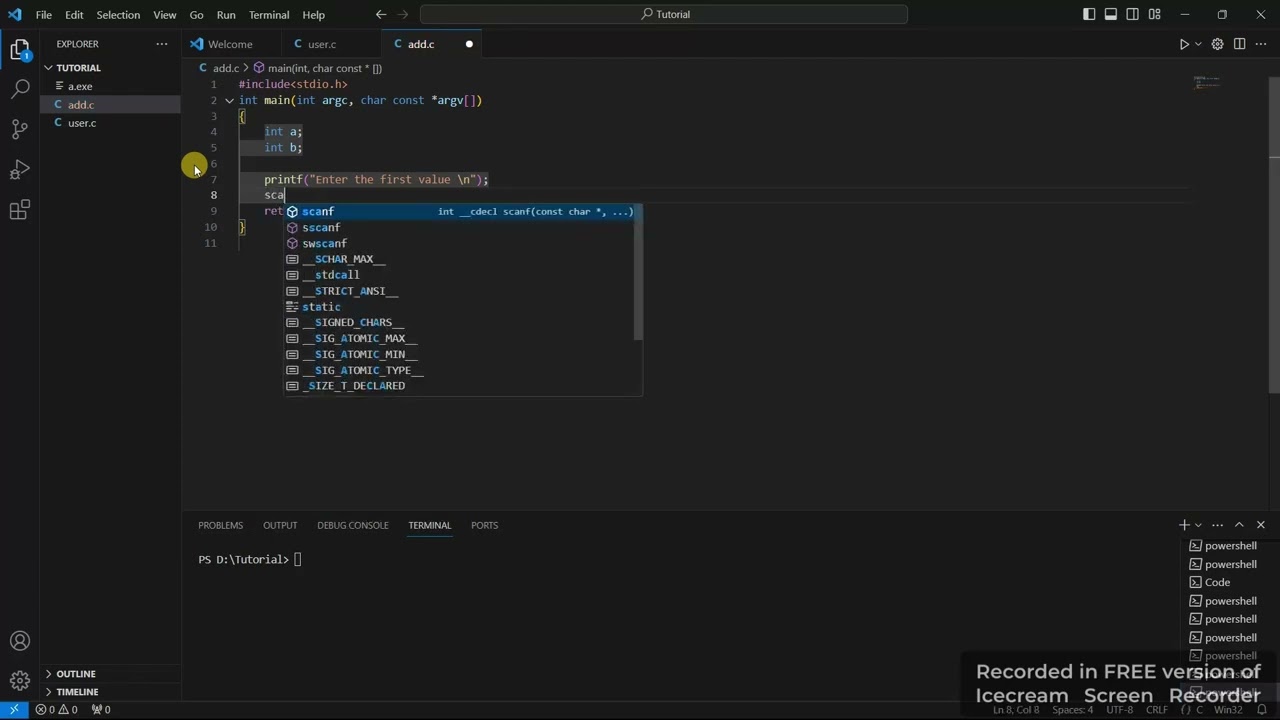Open the new terminal launch profile dropdown
1280x720 pixels.
click(x=1198, y=525)
